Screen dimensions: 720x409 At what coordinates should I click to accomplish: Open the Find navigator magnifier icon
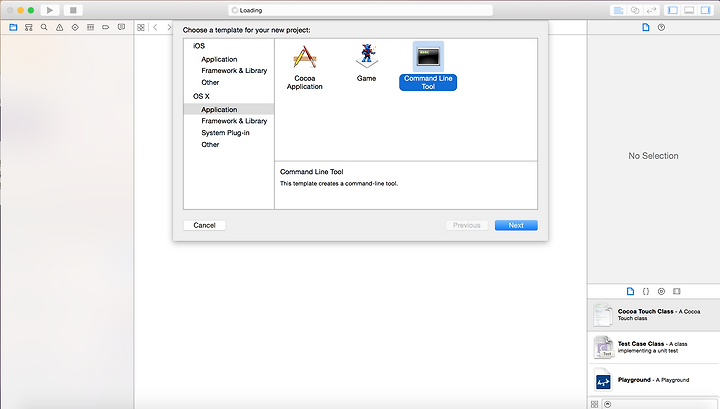point(44,28)
